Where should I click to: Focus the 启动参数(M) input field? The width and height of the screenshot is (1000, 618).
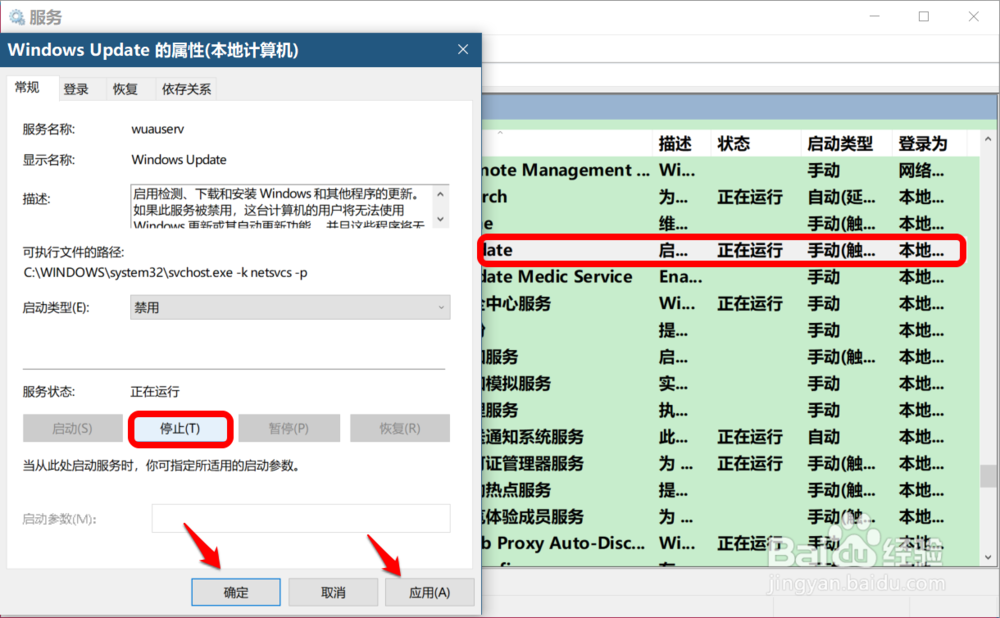(x=301, y=519)
